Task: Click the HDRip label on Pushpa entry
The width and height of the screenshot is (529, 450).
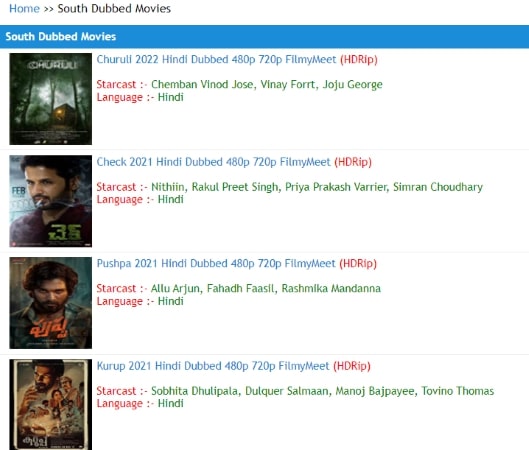Action: point(358,264)
